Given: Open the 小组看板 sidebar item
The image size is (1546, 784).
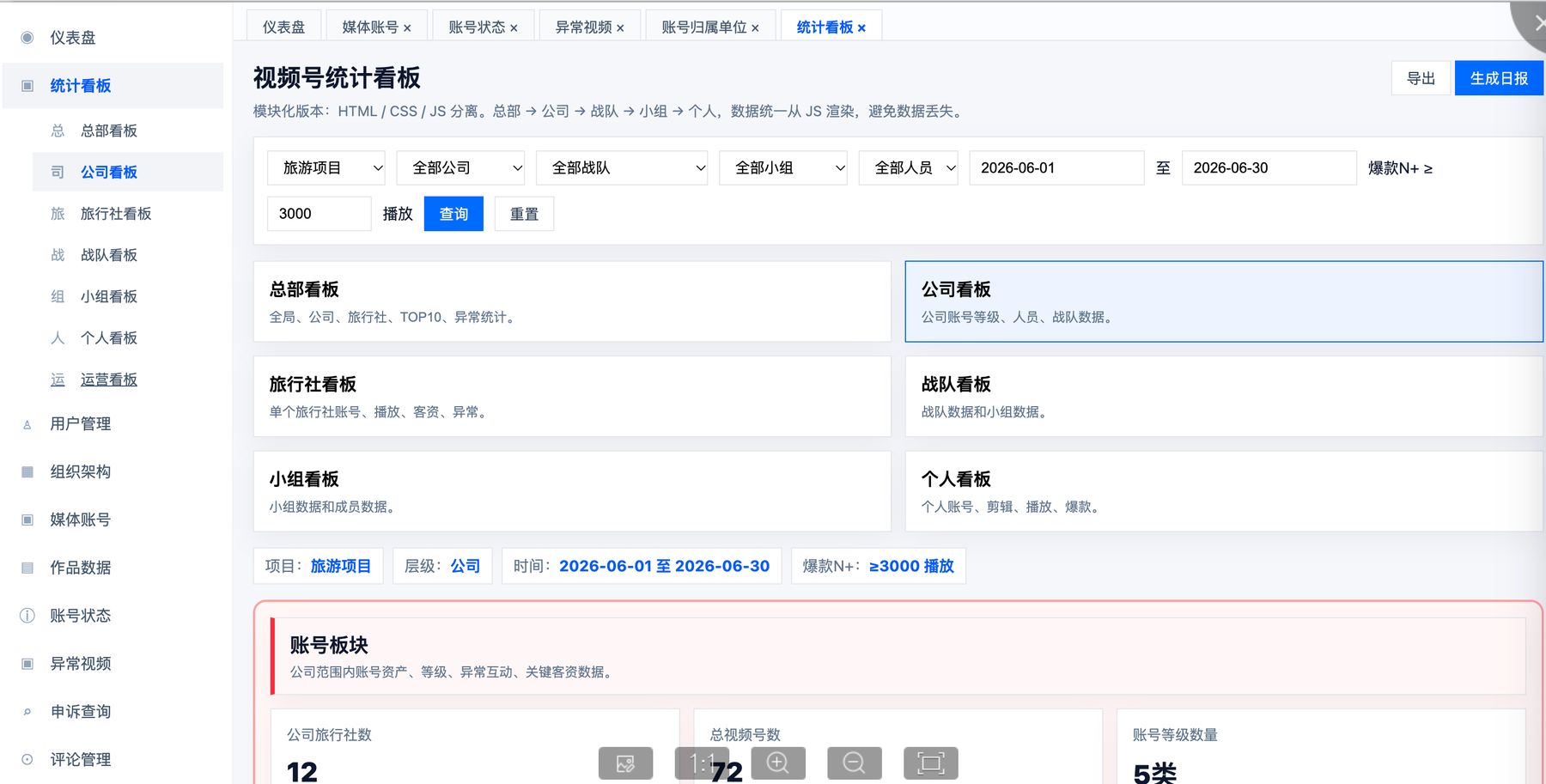Looking at the screenshot, I should tap(128, 296).
